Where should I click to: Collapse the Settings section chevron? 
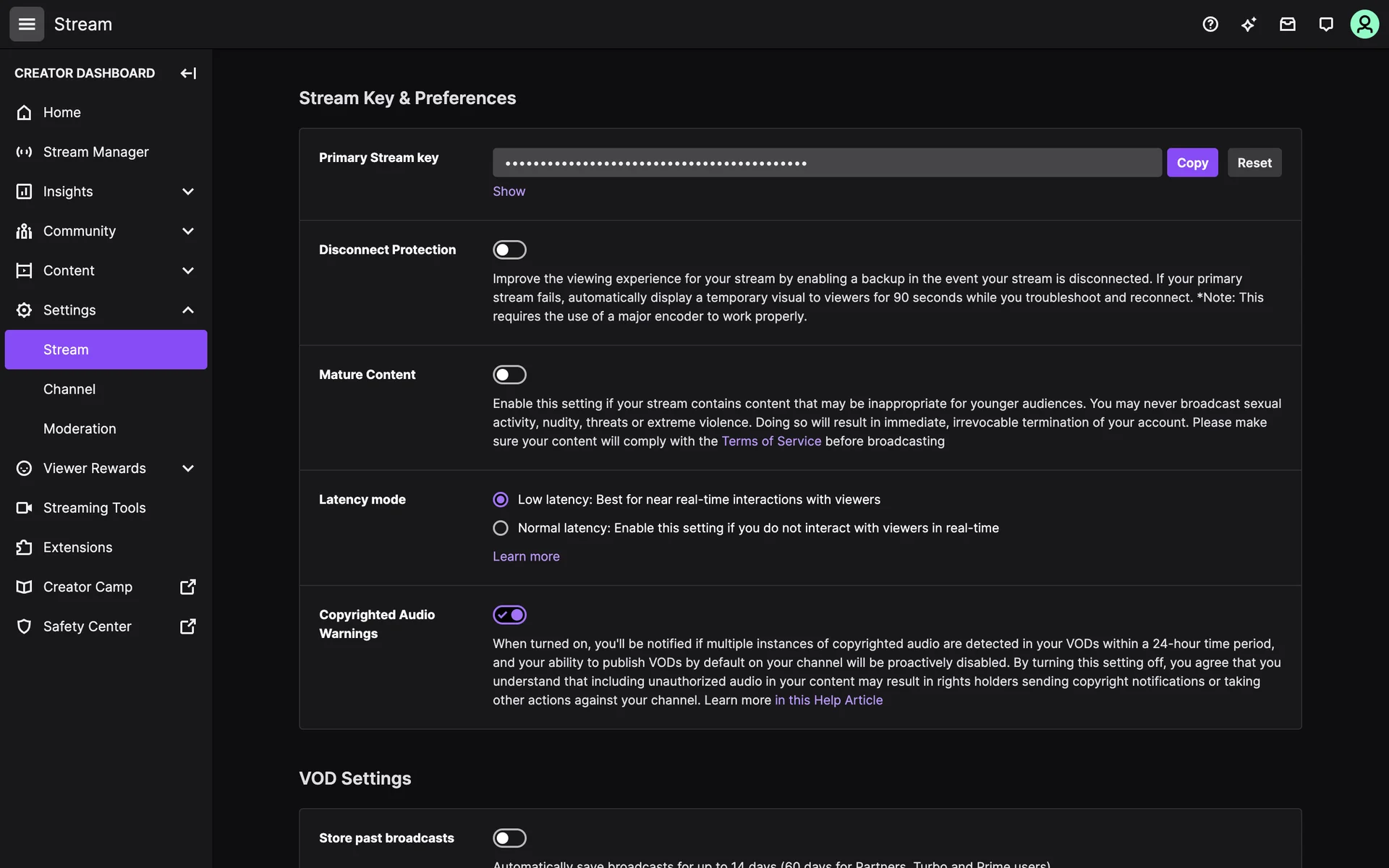(188, 310)
